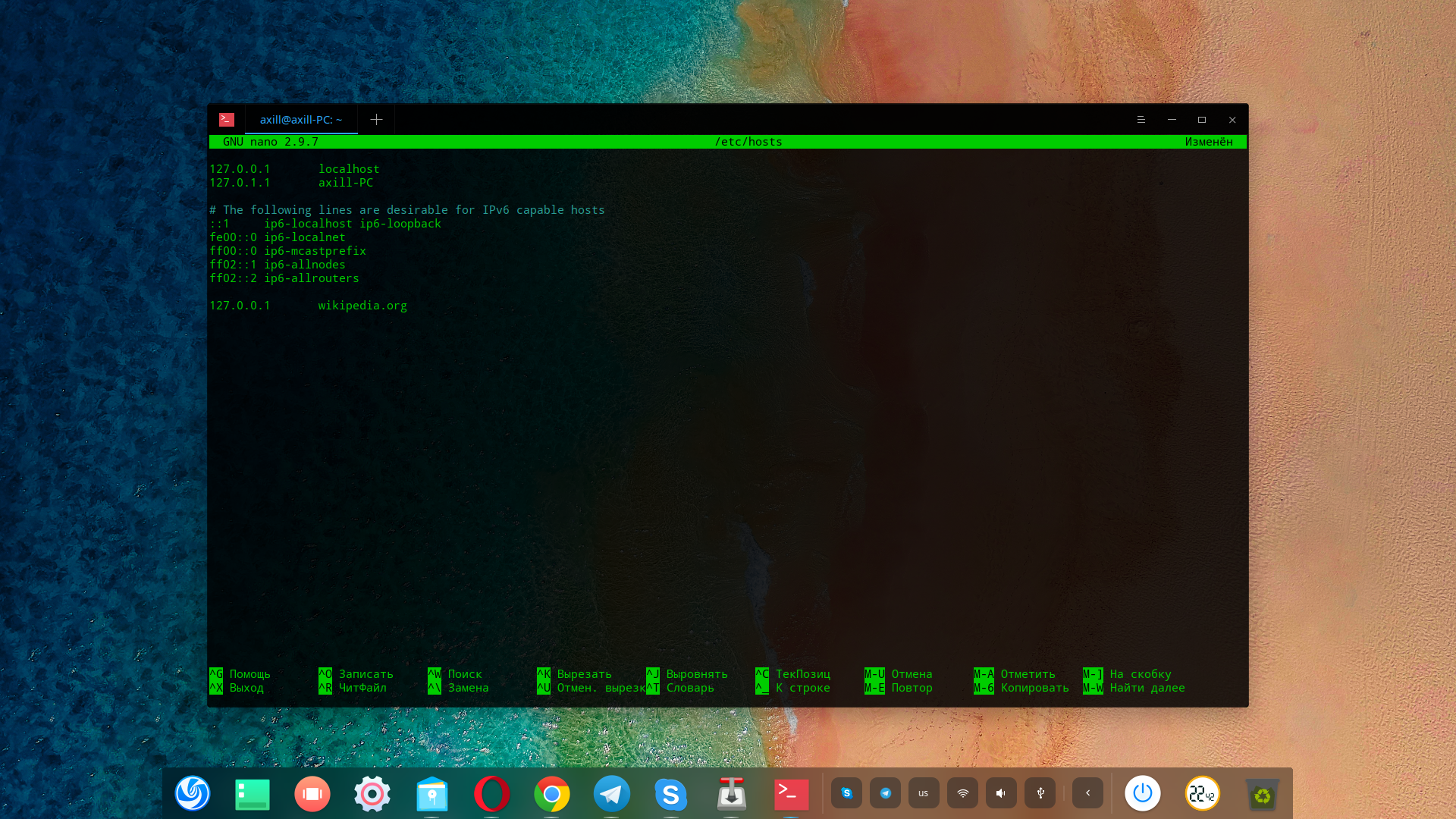1456x819 pixels.
Task: Place cursor on wikipedia.org line
Action: tap(362, 306)
